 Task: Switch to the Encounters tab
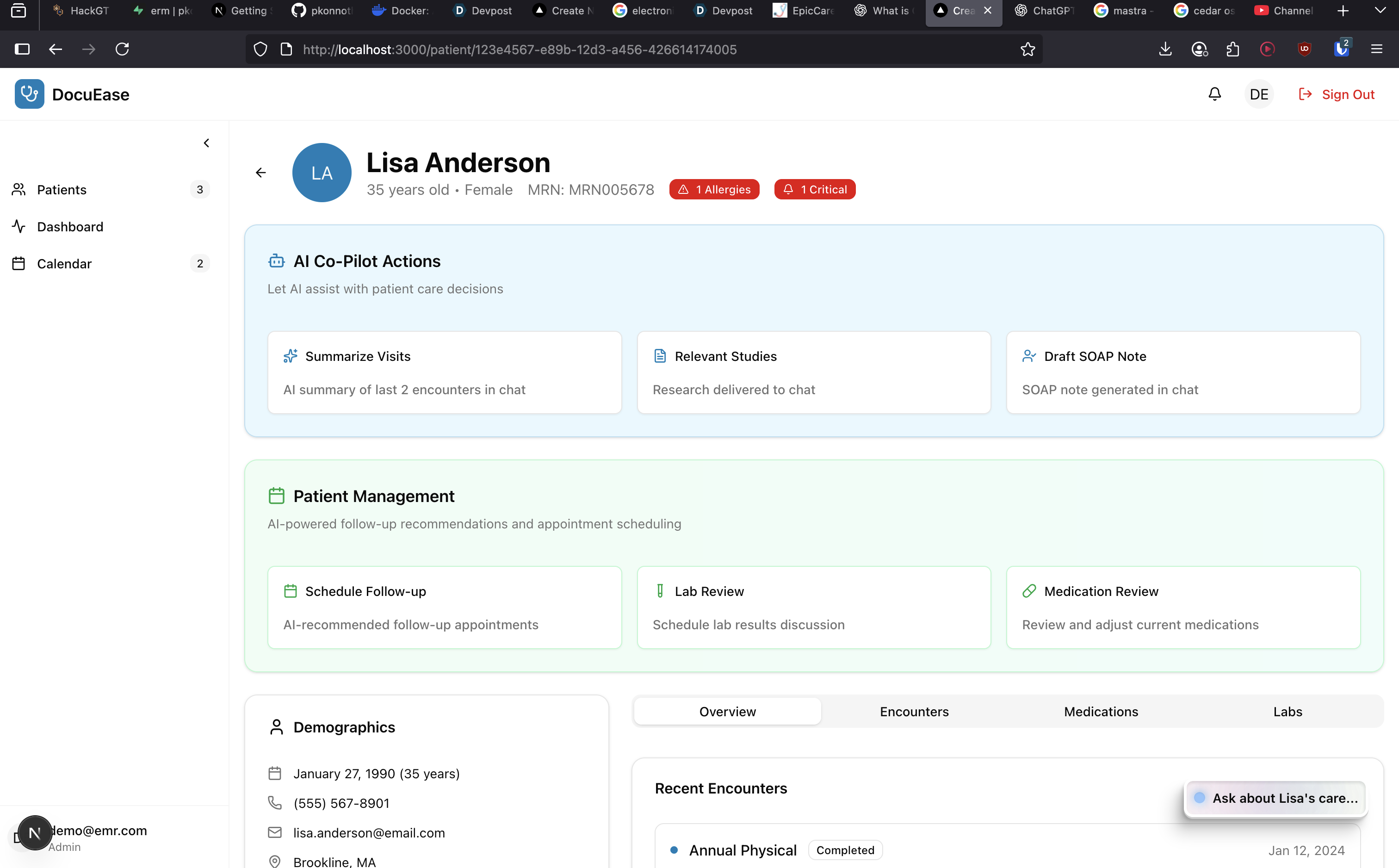point(914,712)
